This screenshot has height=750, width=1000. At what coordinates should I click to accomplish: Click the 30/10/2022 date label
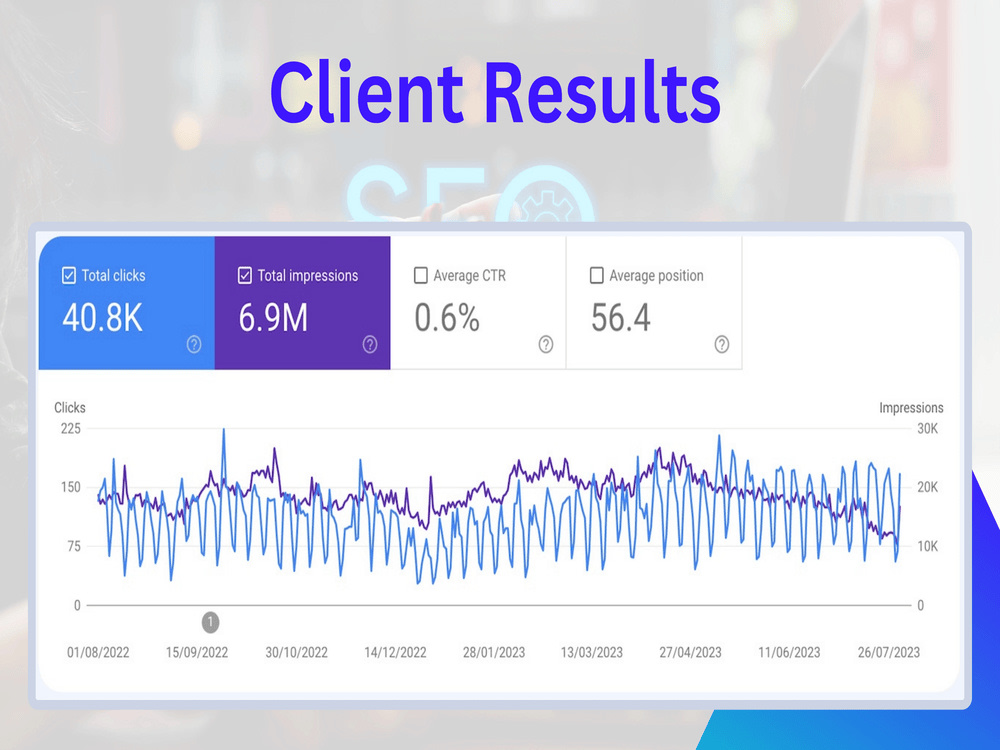[297, 652]
